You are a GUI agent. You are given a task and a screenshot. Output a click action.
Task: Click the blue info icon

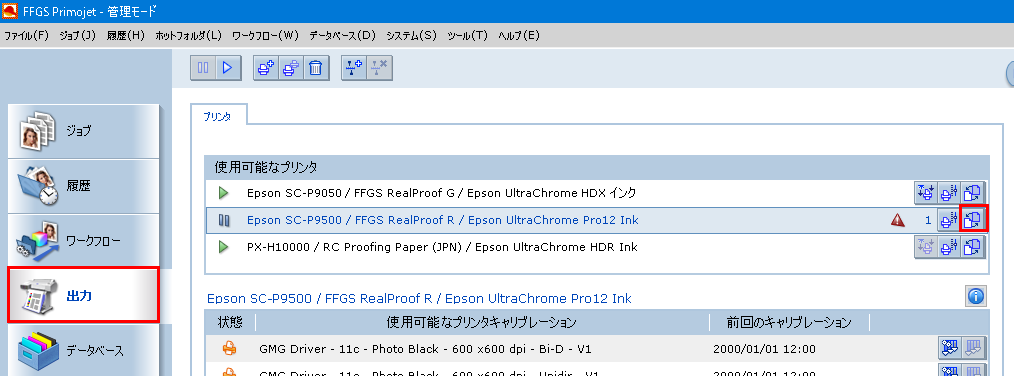click(976, 296)
